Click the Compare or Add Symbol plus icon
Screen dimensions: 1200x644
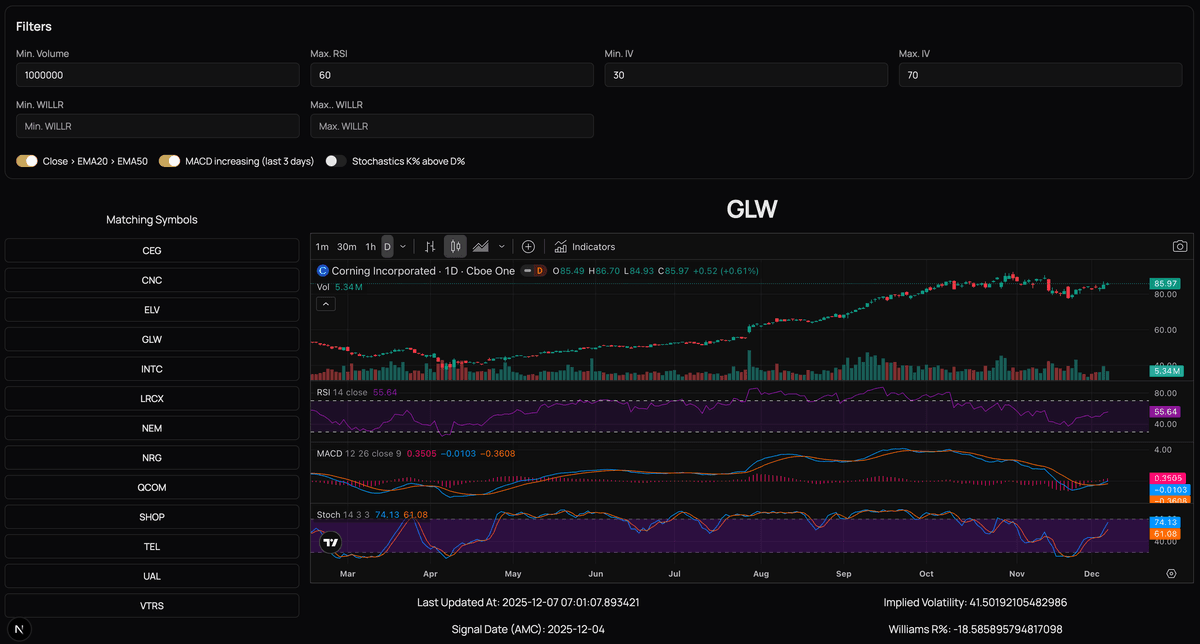coord(528,246)
